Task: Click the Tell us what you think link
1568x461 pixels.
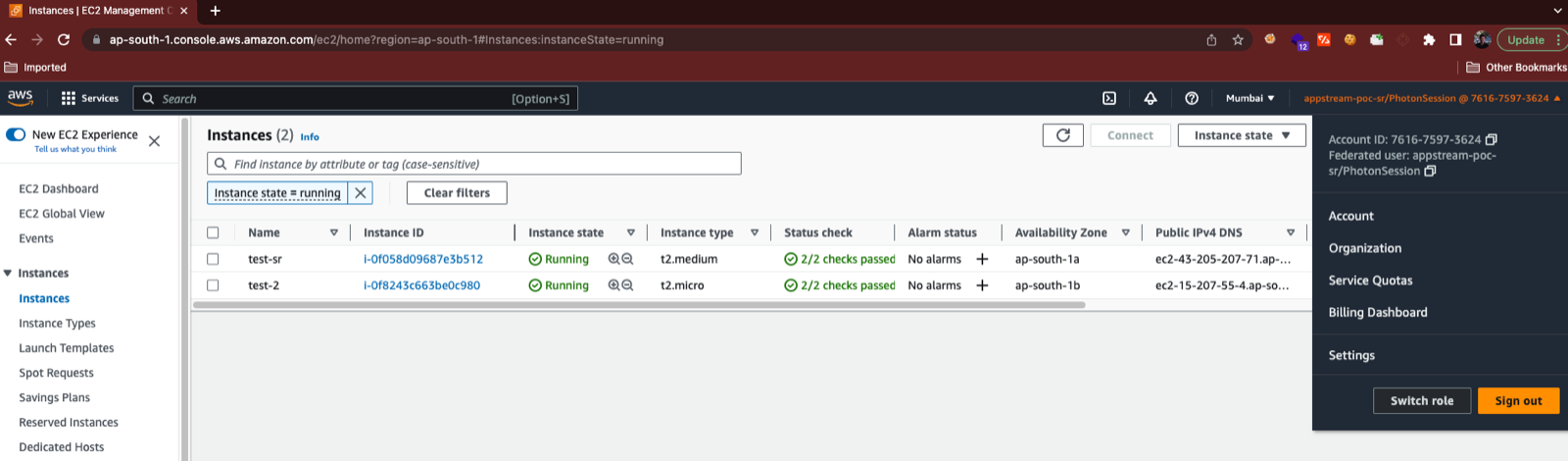Action: (x=75, y=149)
